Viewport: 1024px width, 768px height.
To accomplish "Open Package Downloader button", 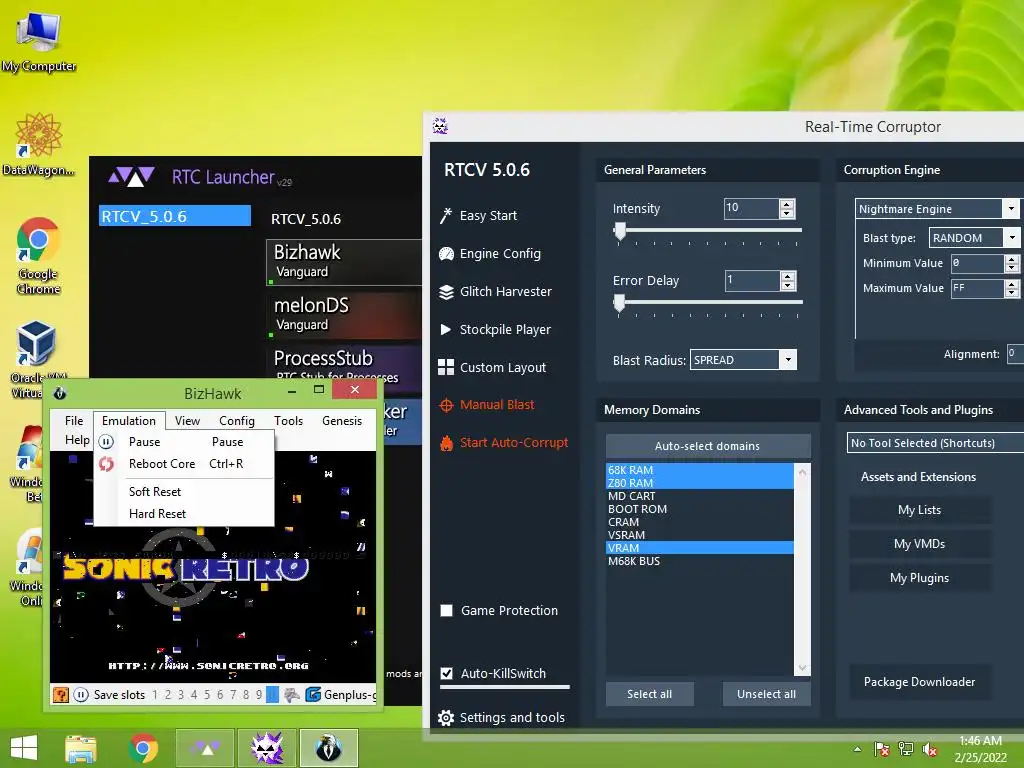I will click(x=920, y=682).
